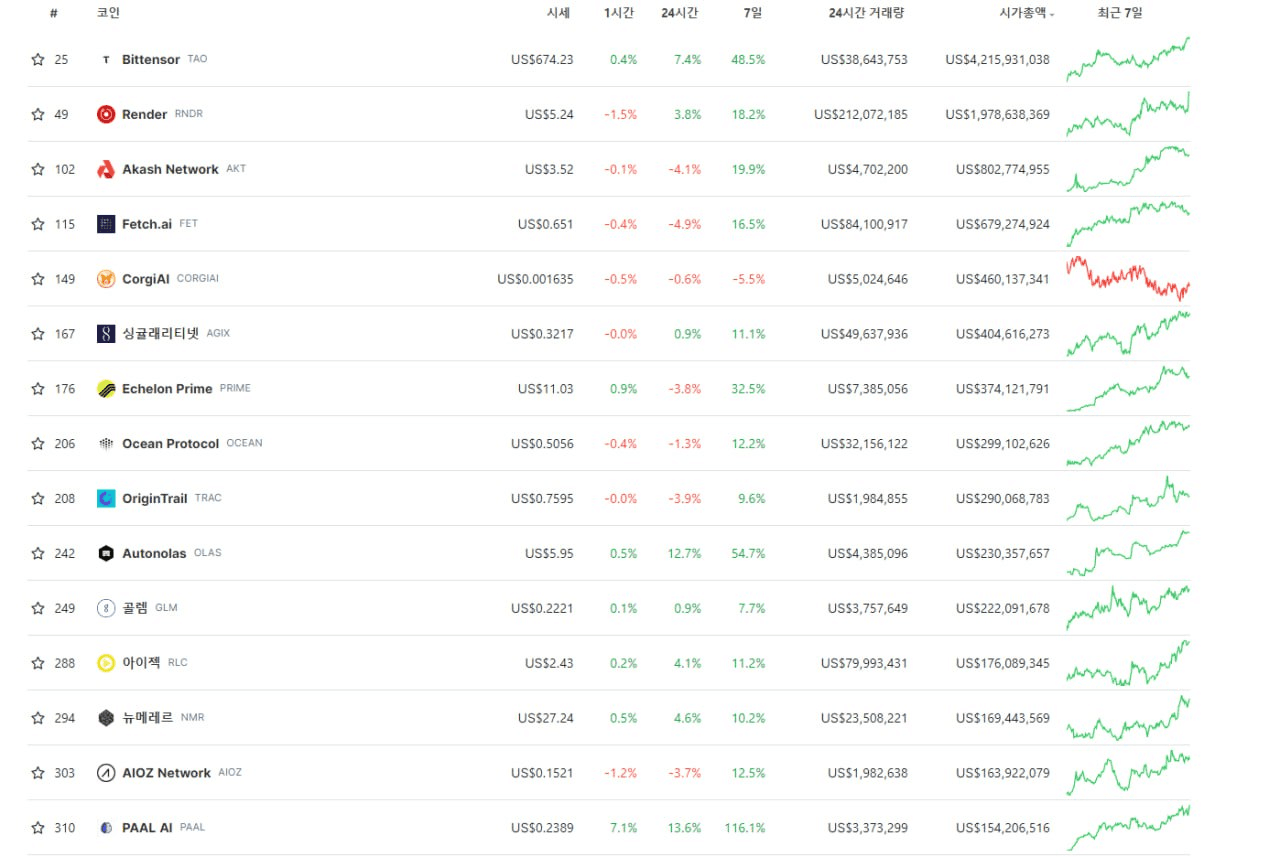Click the Fetch.ai logo icon
This screenshot has width=1280, height=857.
(x=106, y=224)
